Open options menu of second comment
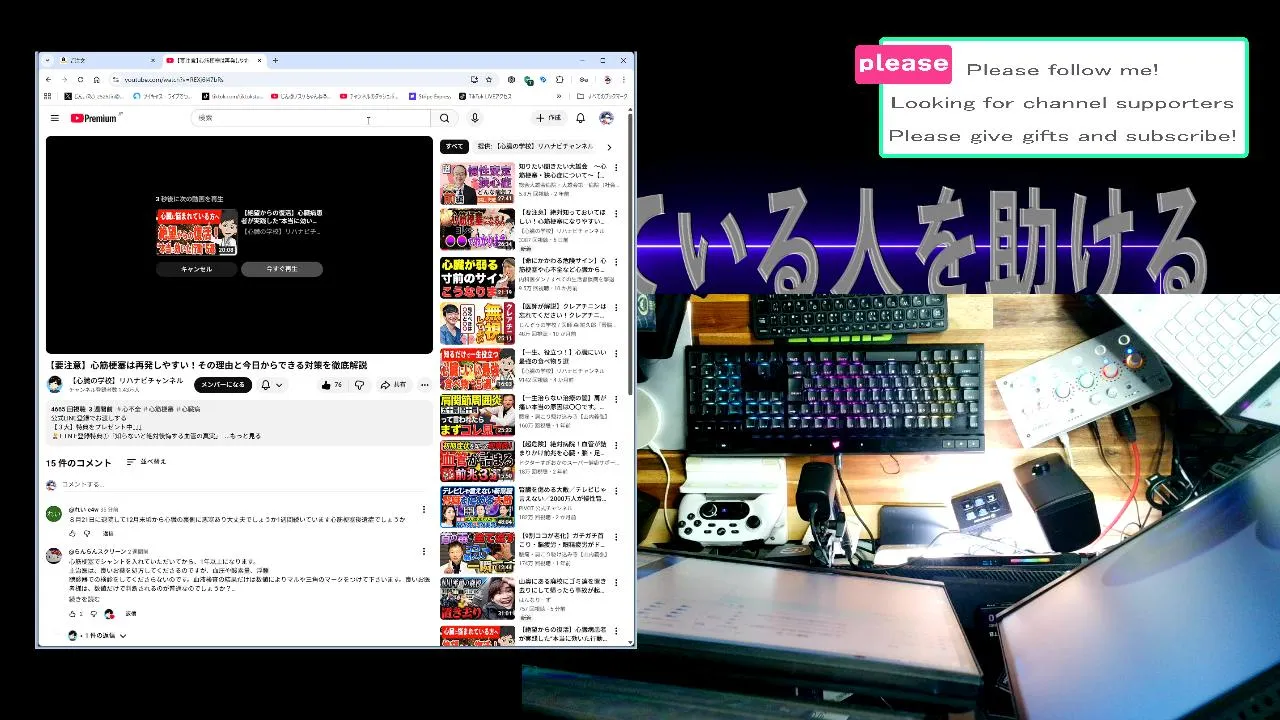This screenshot has height=720, width=1280. 423,552
